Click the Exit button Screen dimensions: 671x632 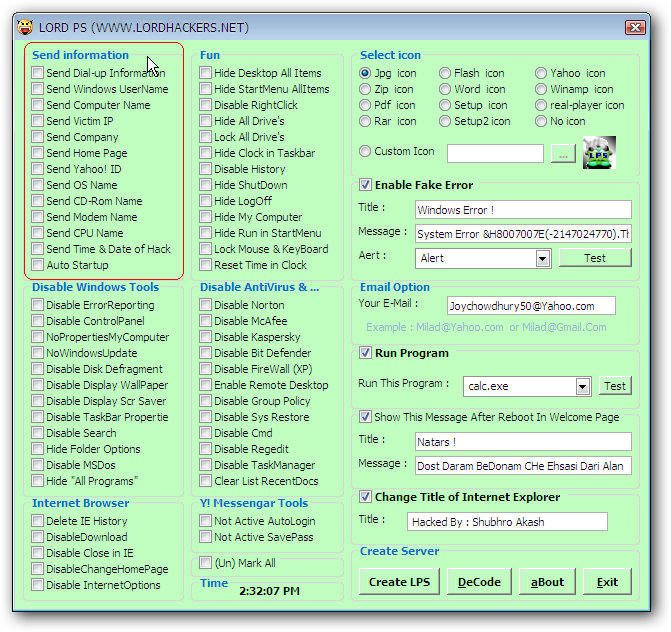[607, 582]
